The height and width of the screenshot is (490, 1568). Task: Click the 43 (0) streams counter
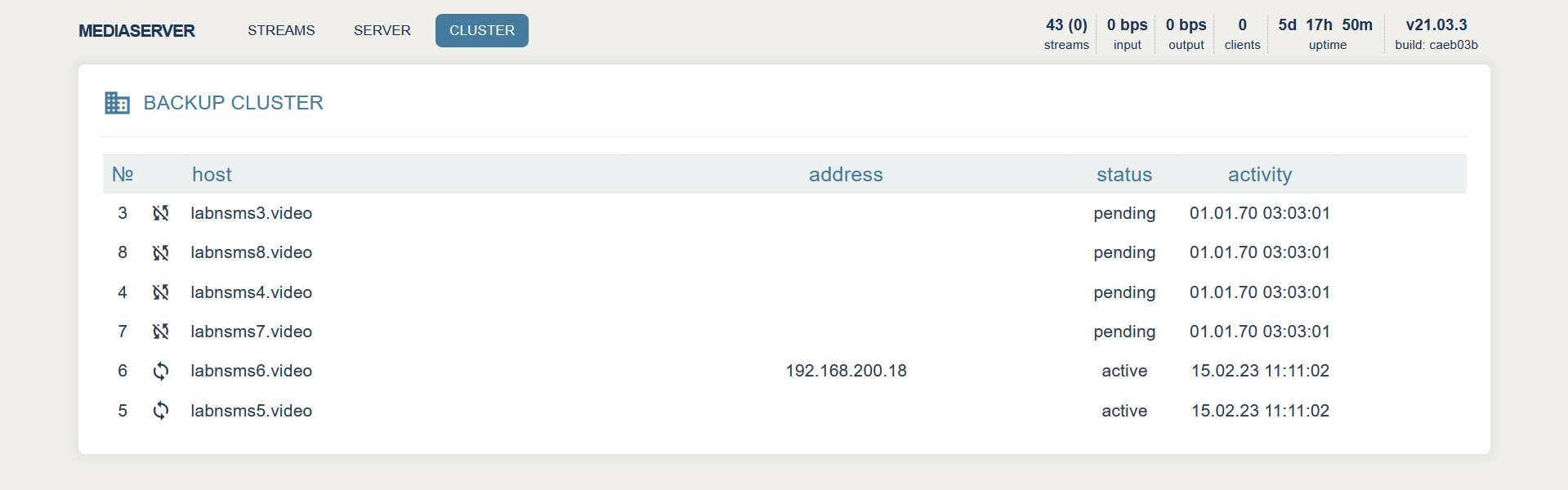pos(1065,33)
